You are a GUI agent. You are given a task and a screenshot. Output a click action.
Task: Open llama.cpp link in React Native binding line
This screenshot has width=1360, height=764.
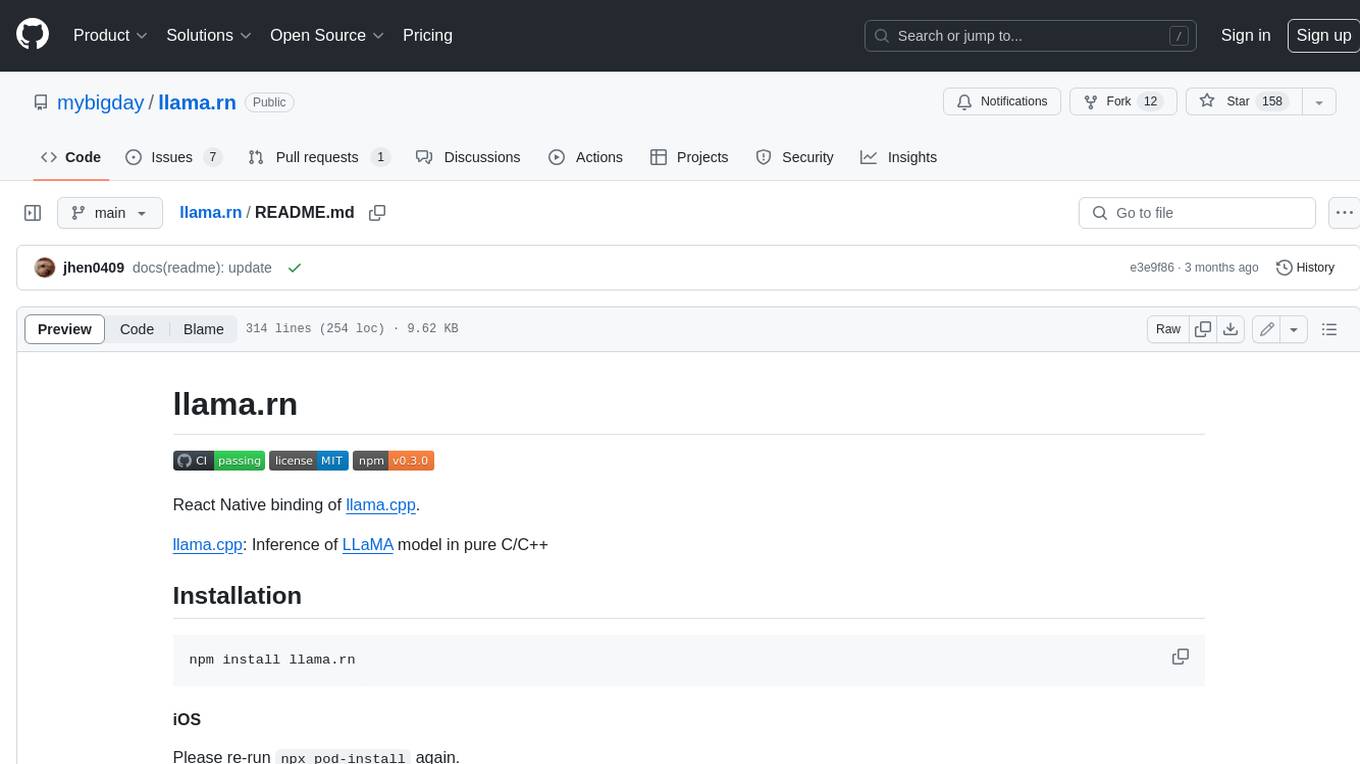(x=380, y=505)
